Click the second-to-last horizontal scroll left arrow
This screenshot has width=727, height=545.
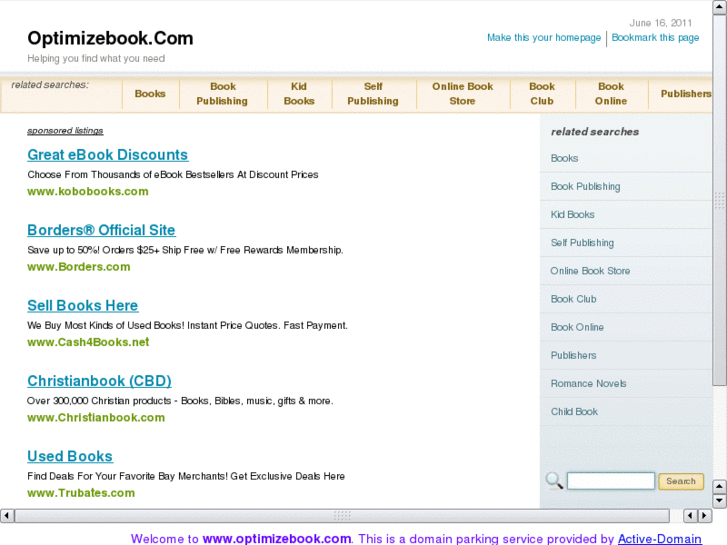tap(690, 515)
